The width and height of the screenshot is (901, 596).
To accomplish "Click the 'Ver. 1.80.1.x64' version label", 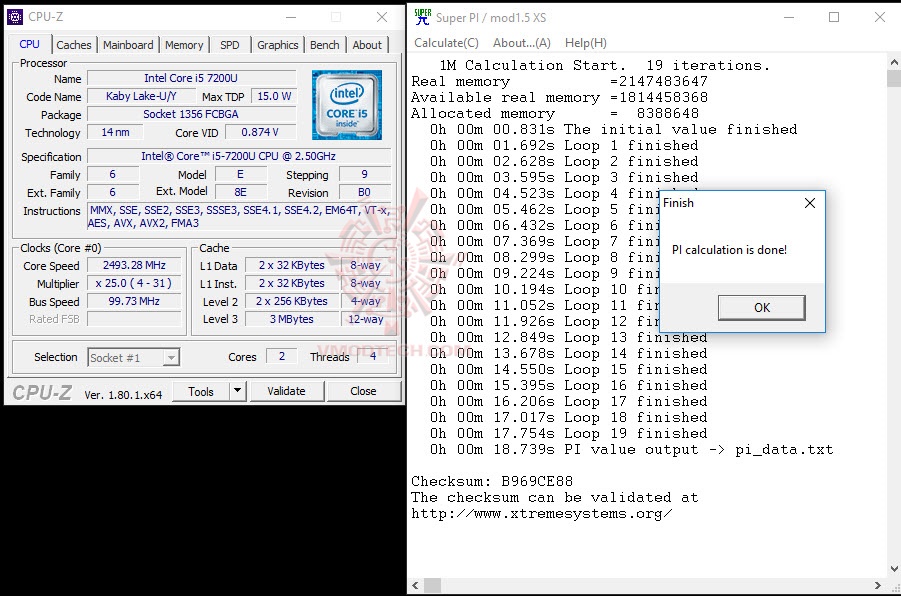I will (123, 395).
